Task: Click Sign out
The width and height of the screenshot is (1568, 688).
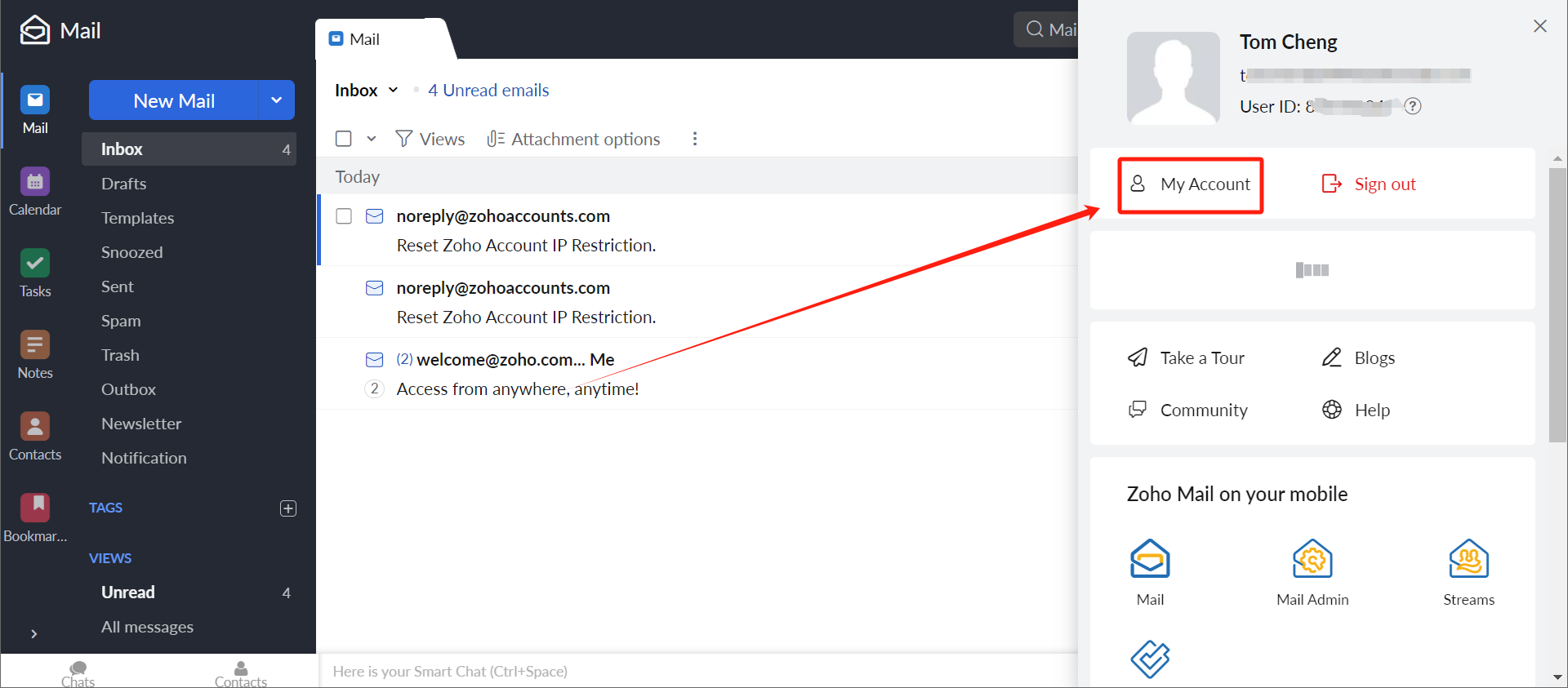Action: 1369,184
